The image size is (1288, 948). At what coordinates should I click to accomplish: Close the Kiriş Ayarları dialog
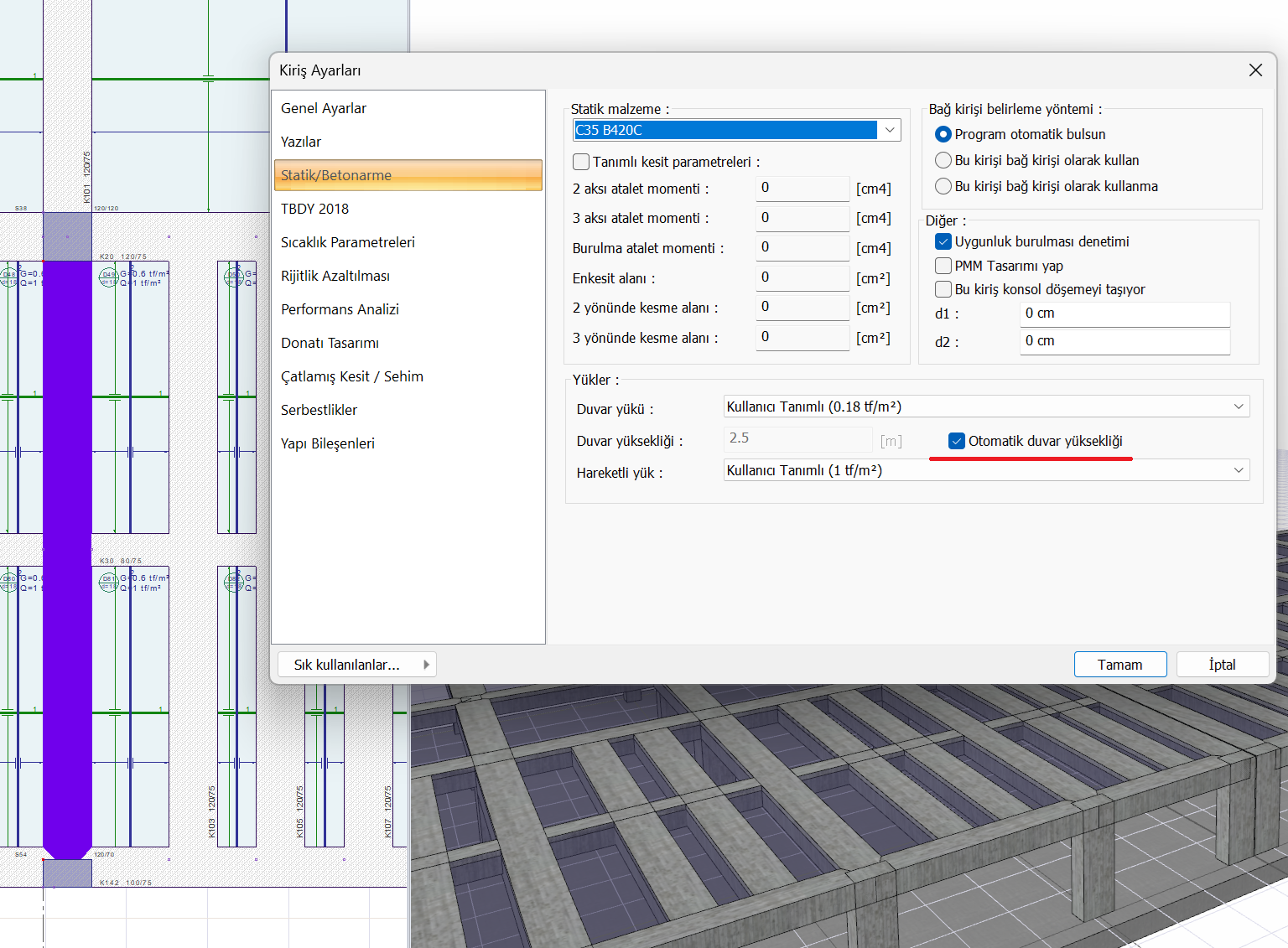point(1254,70)
